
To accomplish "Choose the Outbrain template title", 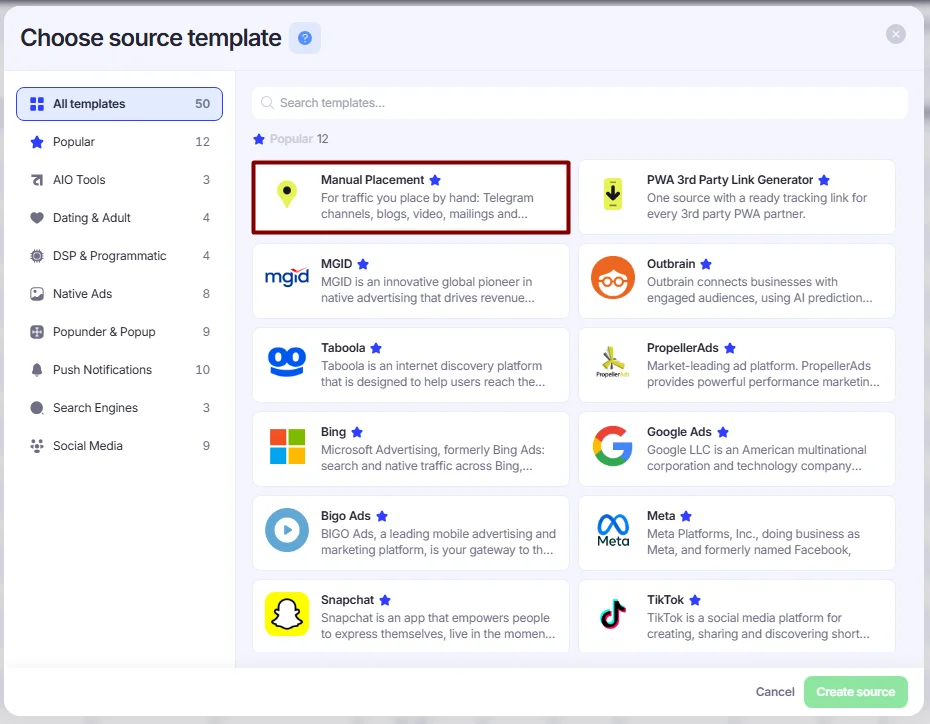I will click(x=671, y=264).
